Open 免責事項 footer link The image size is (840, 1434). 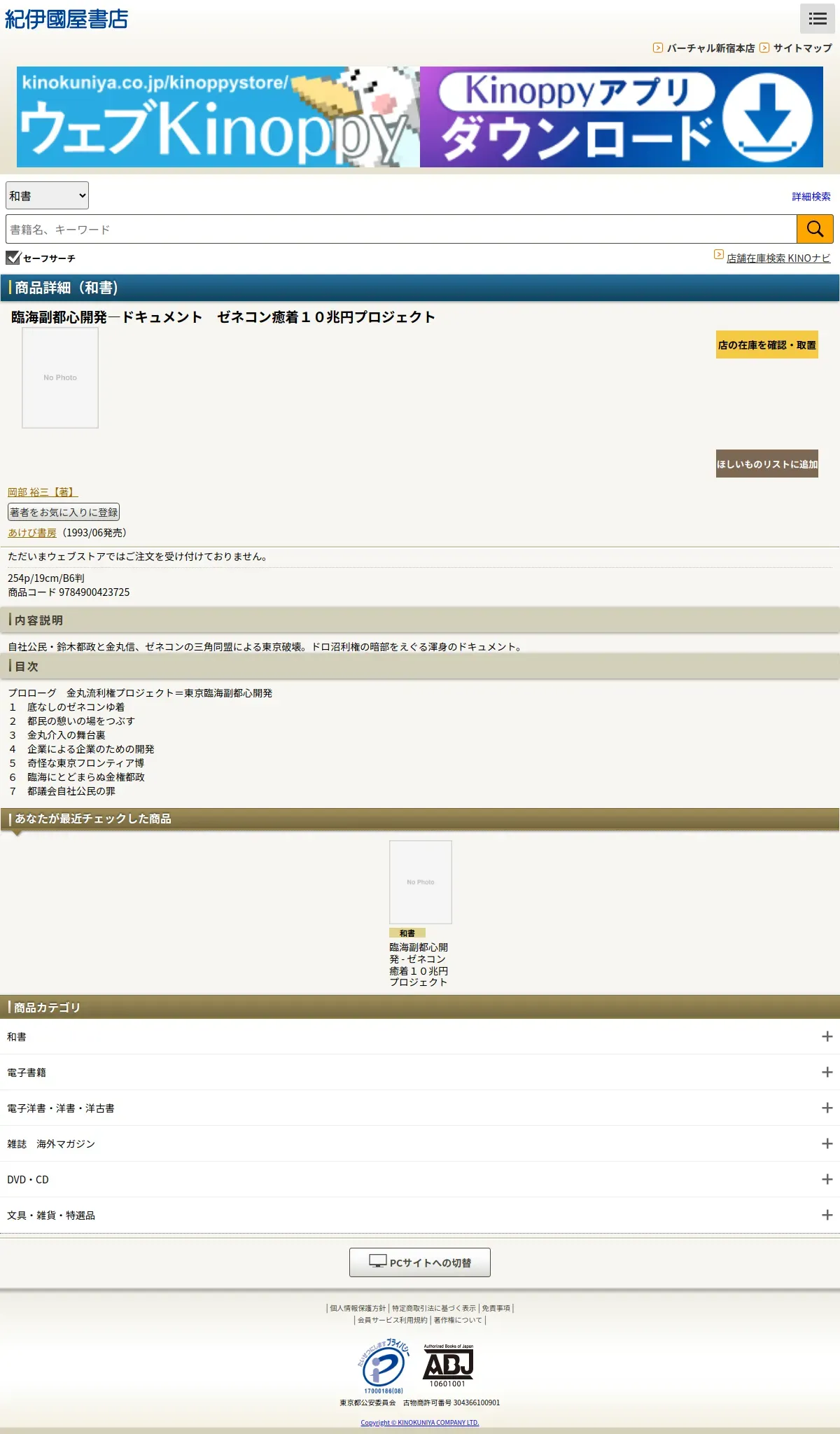coord(496,1308)
